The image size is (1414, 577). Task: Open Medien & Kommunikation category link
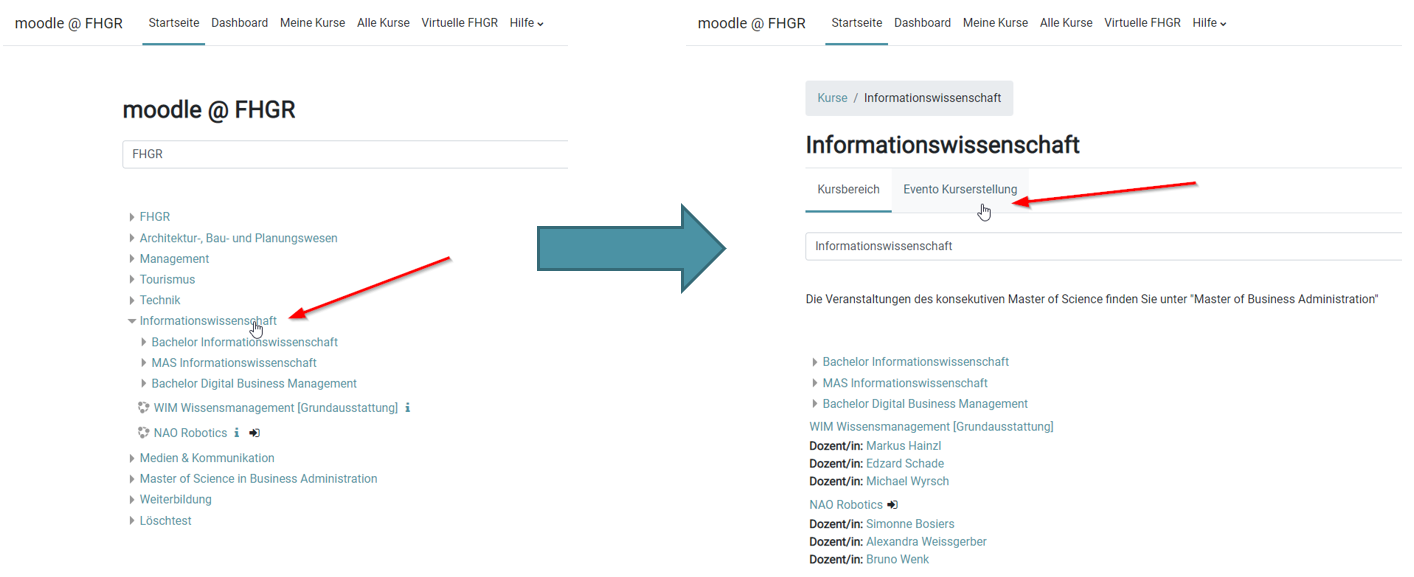207,458
